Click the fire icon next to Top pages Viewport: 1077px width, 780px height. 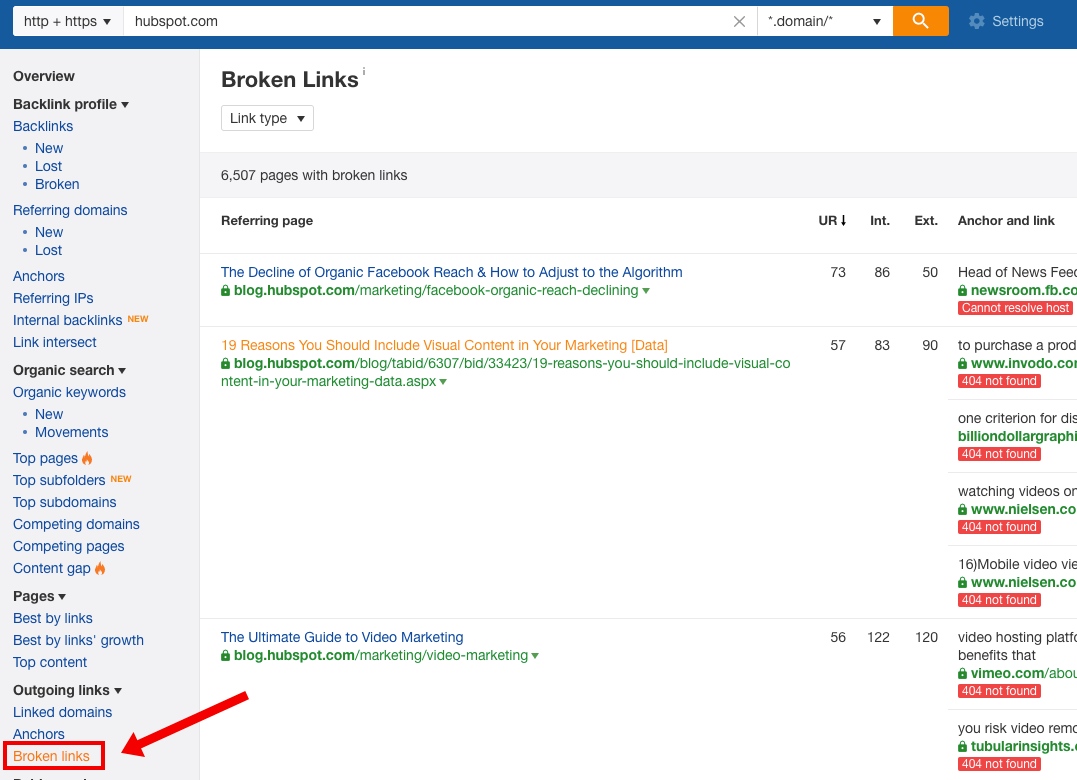87,458
